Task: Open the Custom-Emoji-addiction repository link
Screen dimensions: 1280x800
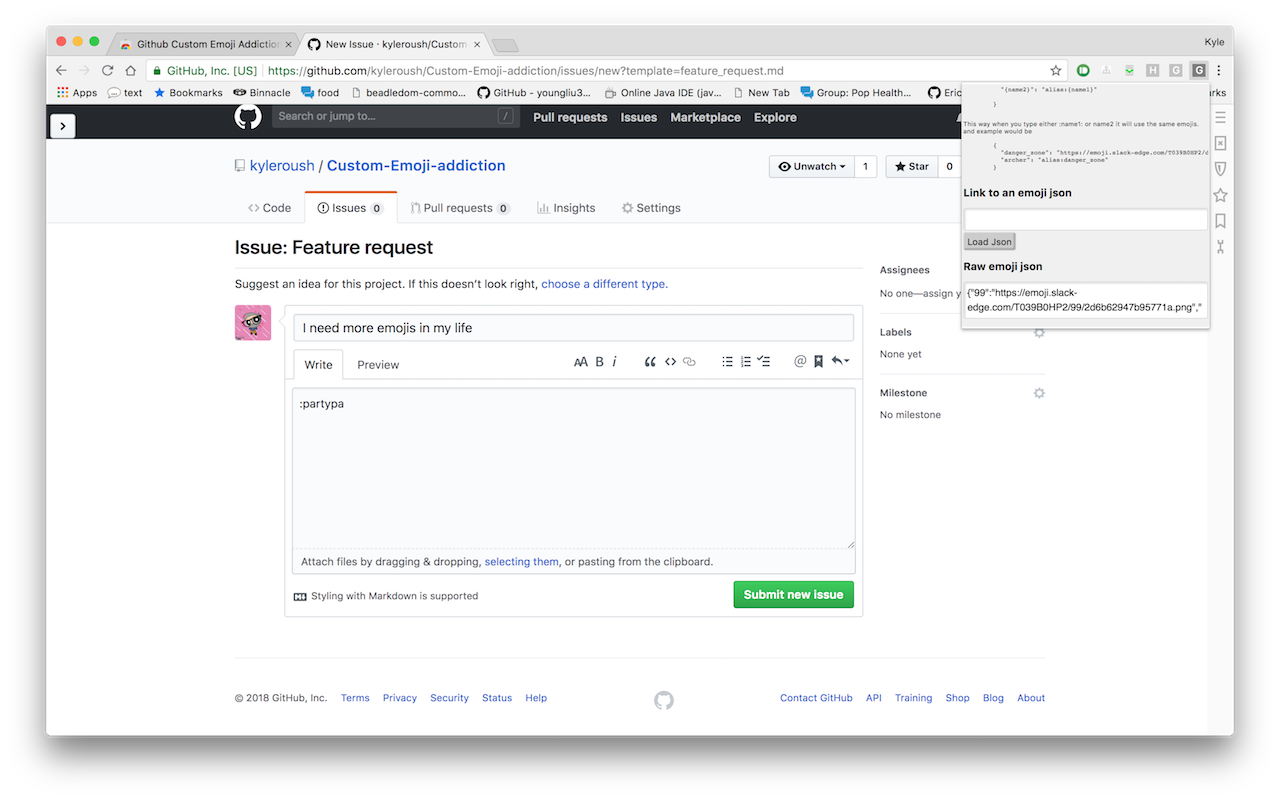Action: coord(416,166)
